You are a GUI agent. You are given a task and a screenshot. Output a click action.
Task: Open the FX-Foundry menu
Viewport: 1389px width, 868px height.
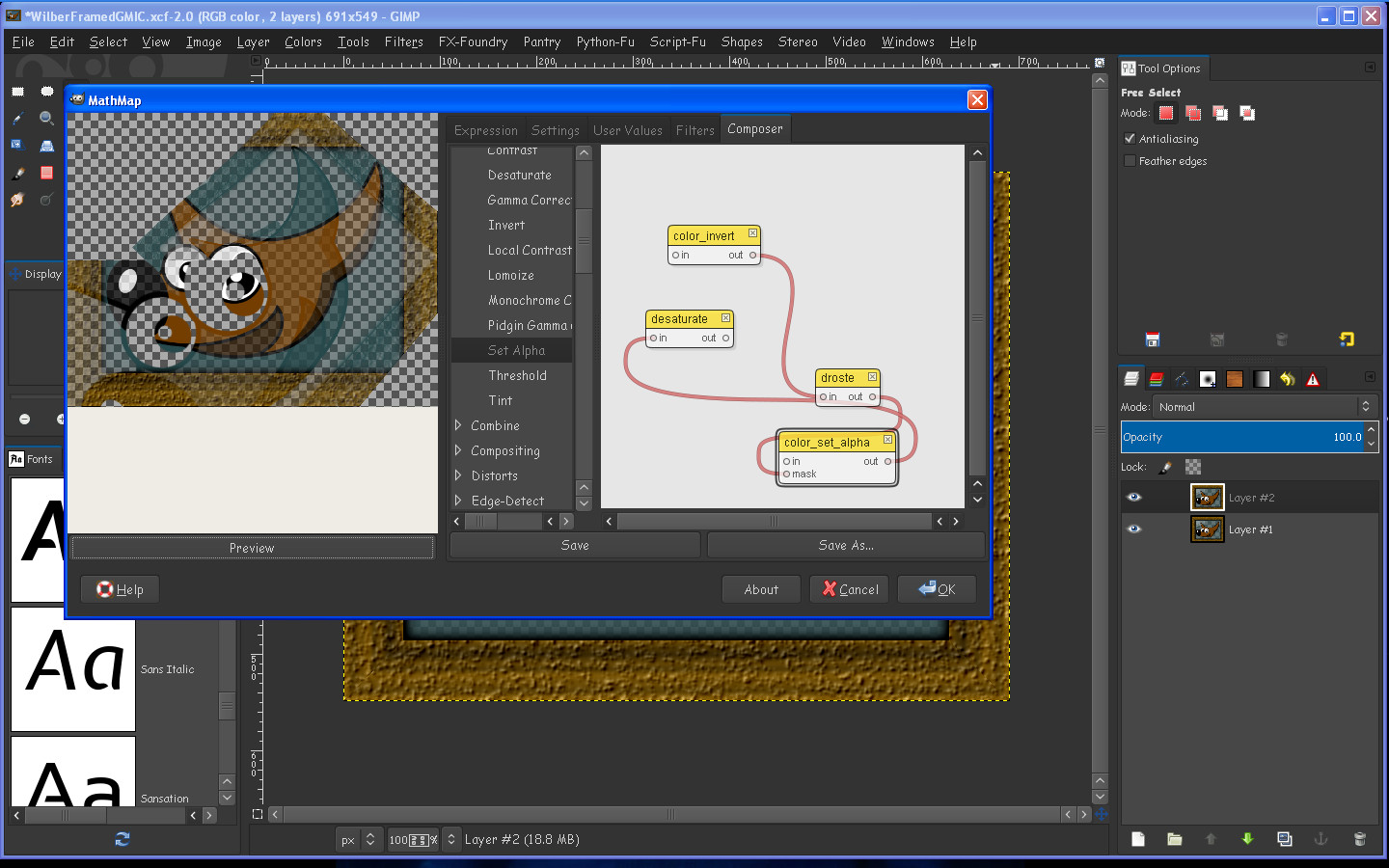(x=473, y=41)
